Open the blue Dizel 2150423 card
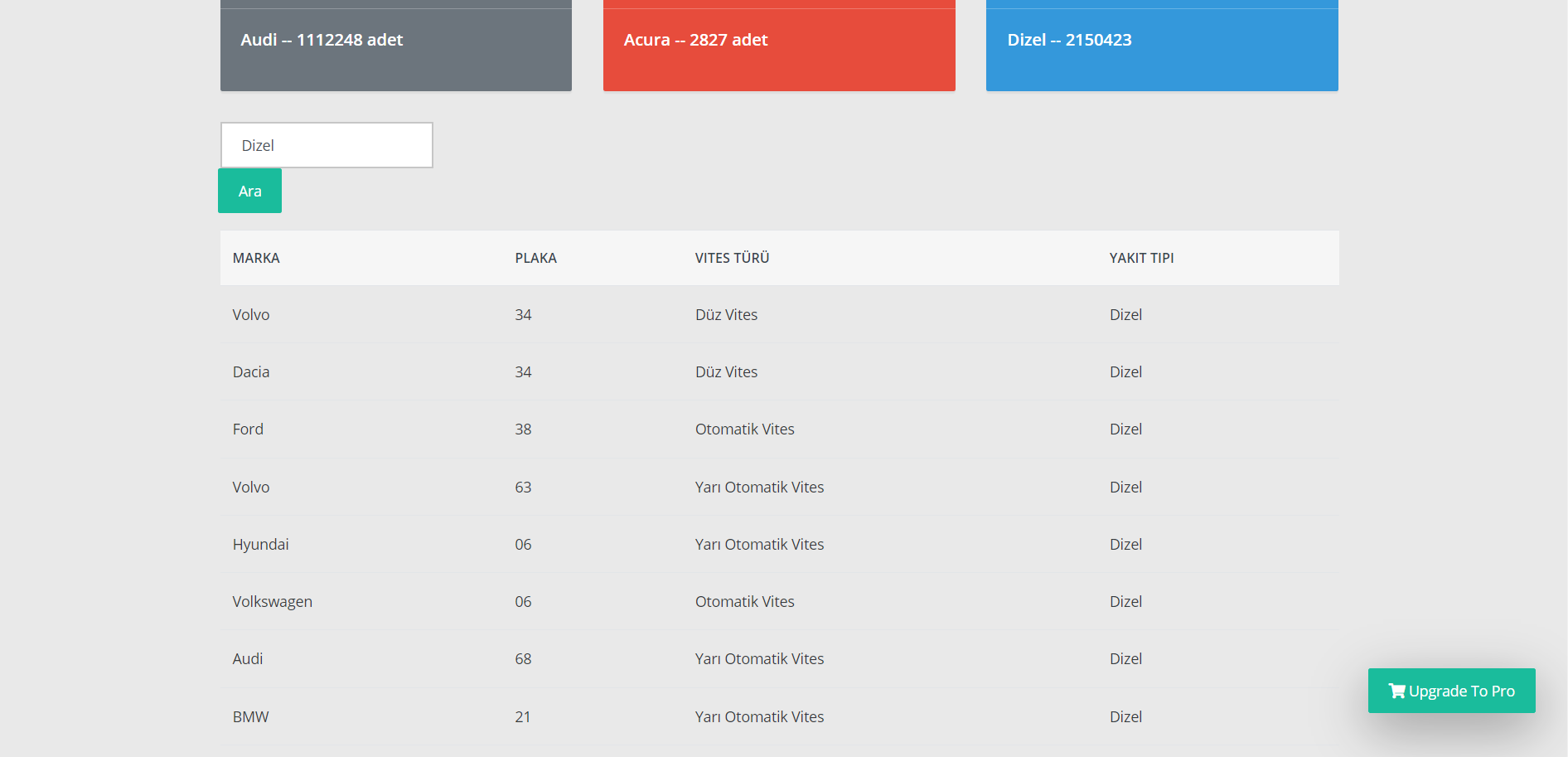Image resolution: width=1568 pixels, height=757 pixels. 1161,46
